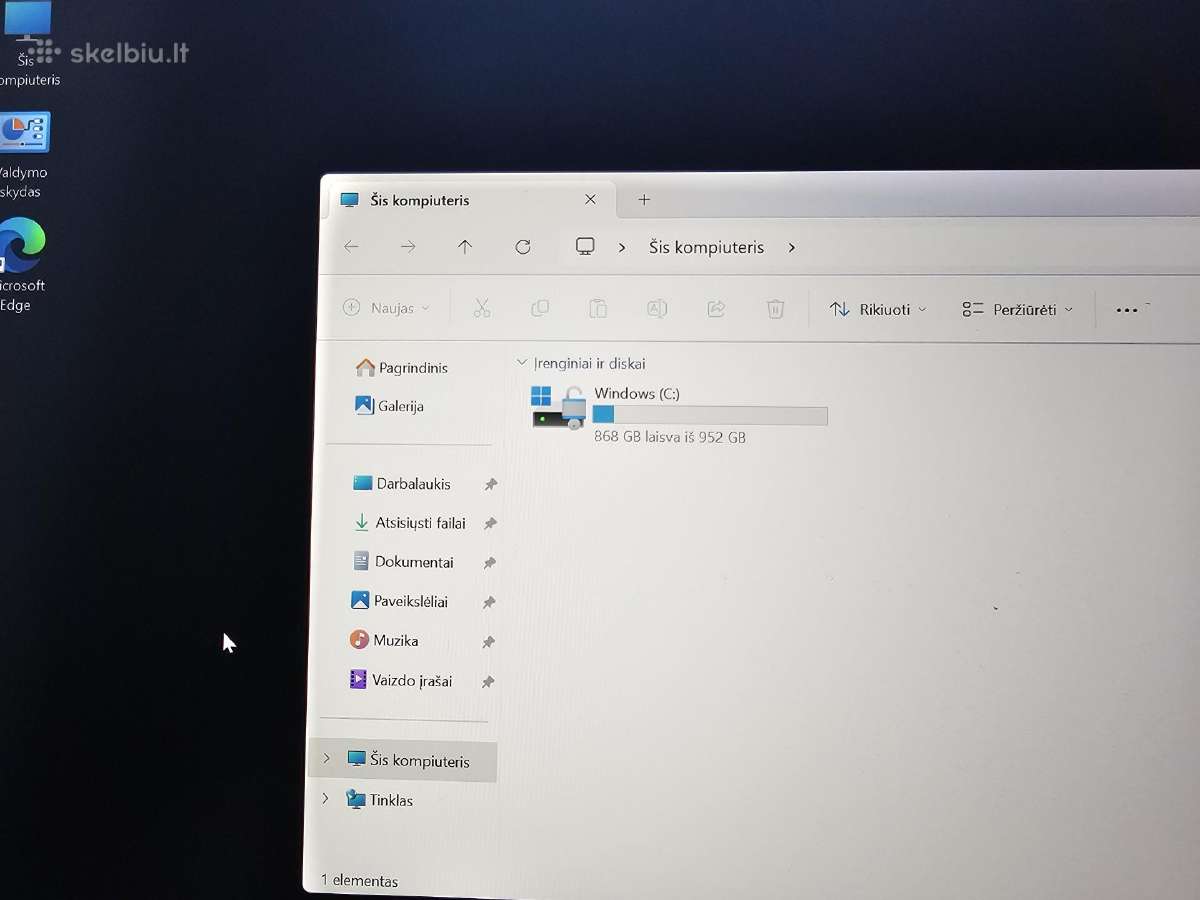Screen dimensions: 1200x900
Task: Click the Copy icon in toolbar
Action: [x=540, y=308]
